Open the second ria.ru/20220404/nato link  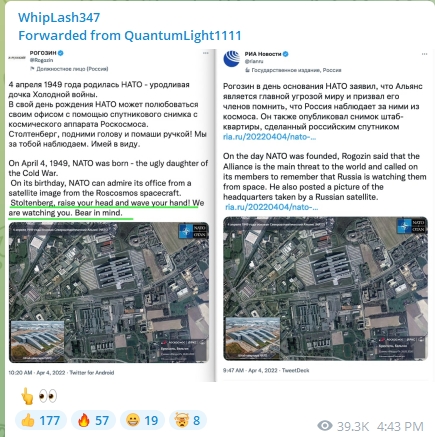click(x=272, y=207)
